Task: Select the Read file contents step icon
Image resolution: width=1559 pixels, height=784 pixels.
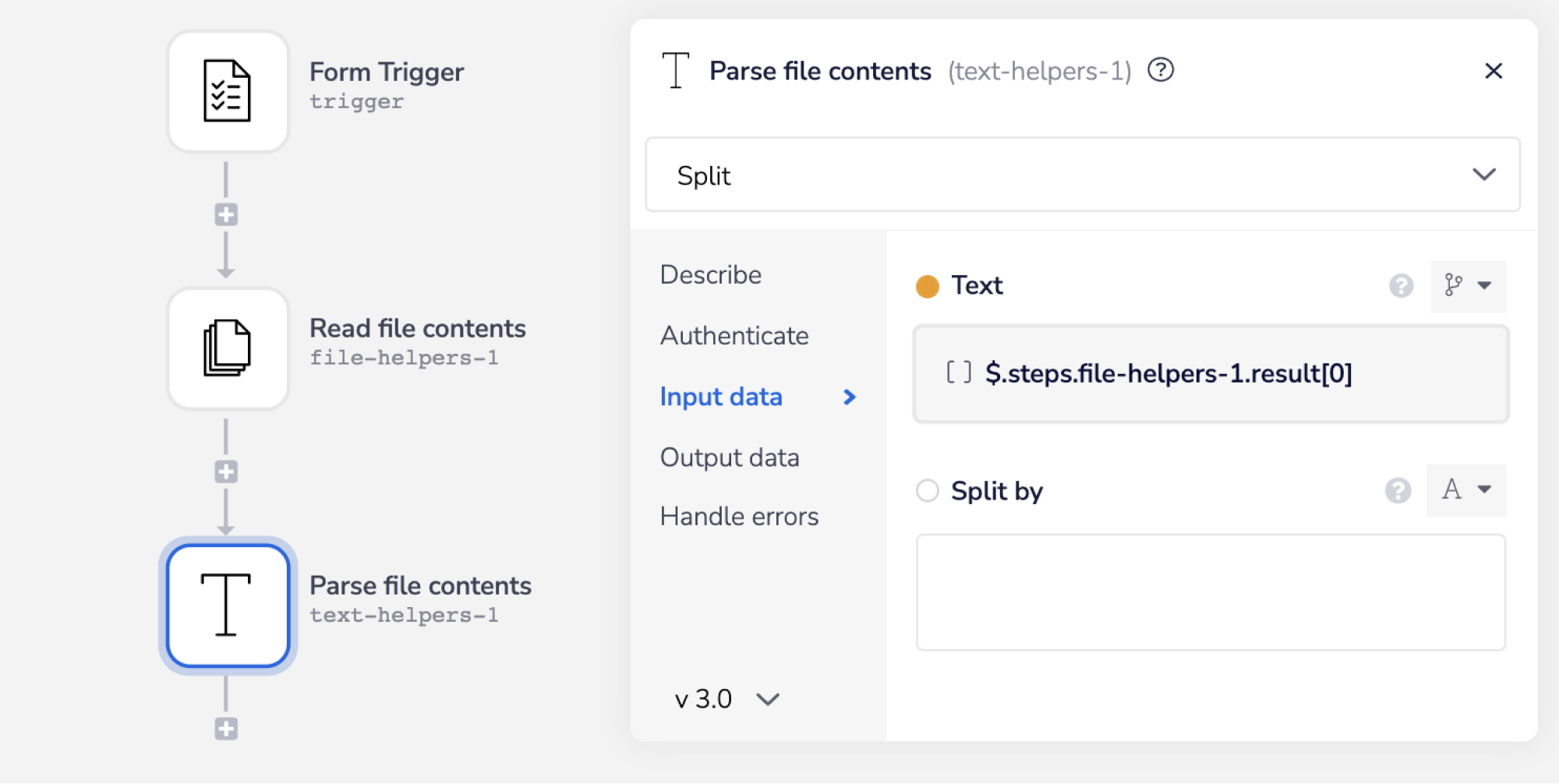Action: [x=228, y=348]
